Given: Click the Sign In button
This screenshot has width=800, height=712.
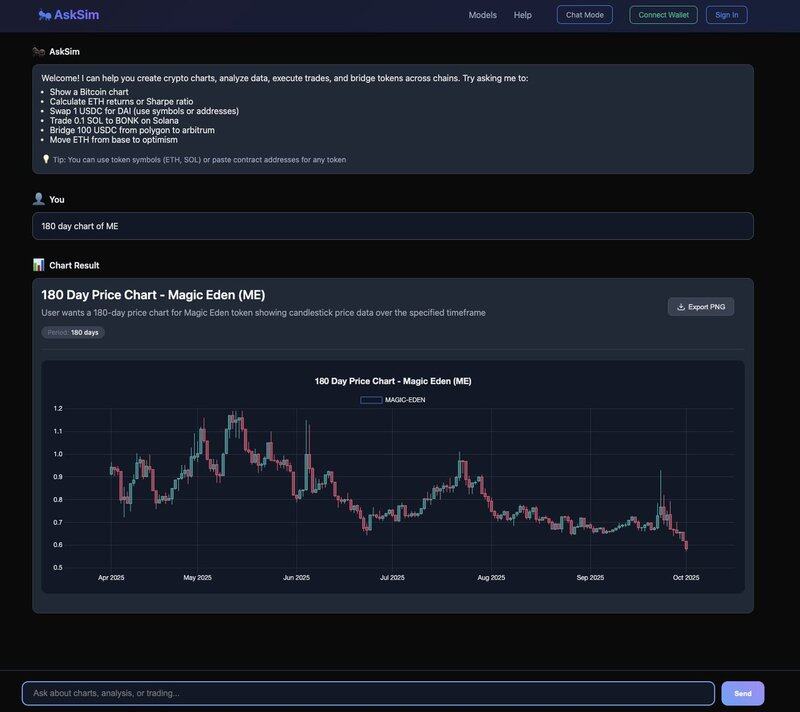Looking at the screenshot, I should click(x=726, y=15).
